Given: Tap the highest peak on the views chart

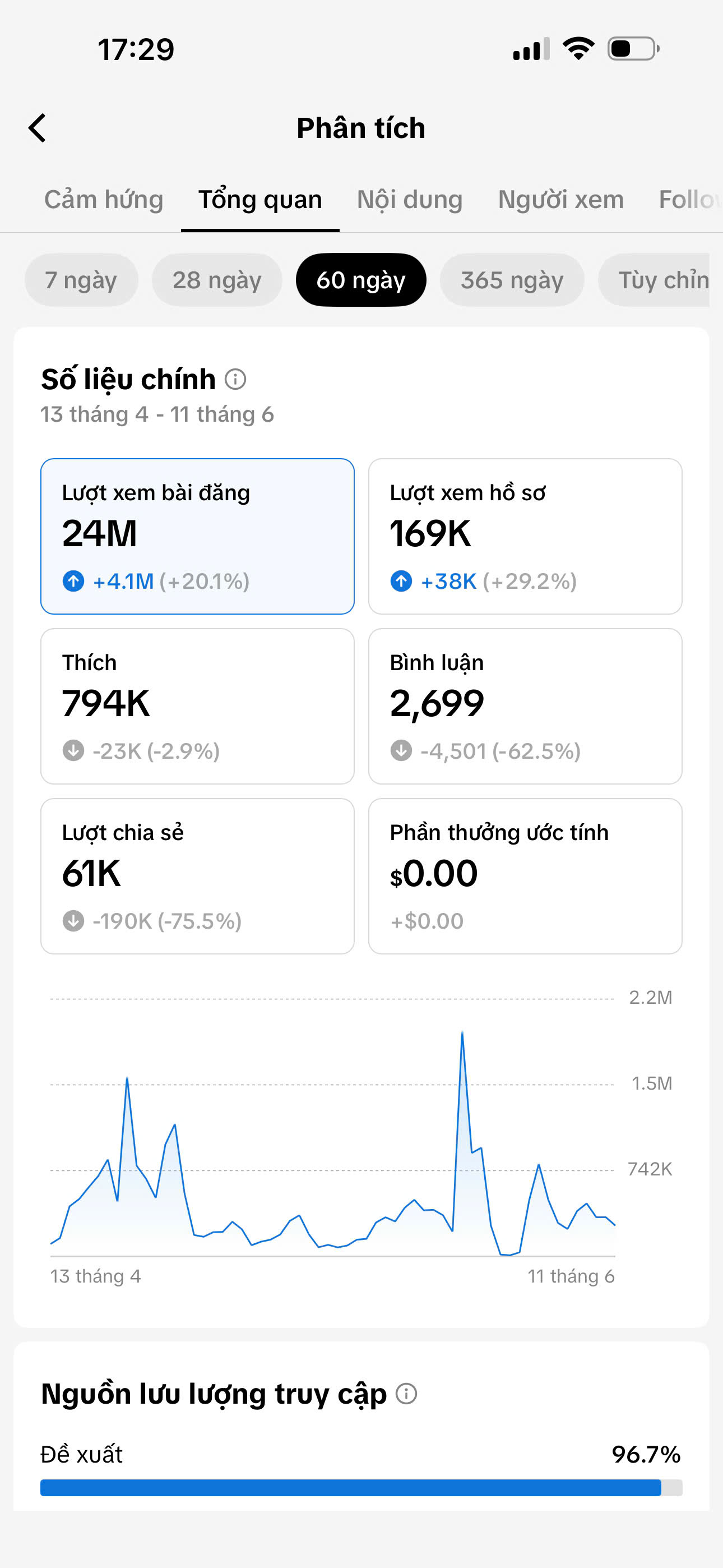Looking at the screenshot, I should (x=462, y=1032).
